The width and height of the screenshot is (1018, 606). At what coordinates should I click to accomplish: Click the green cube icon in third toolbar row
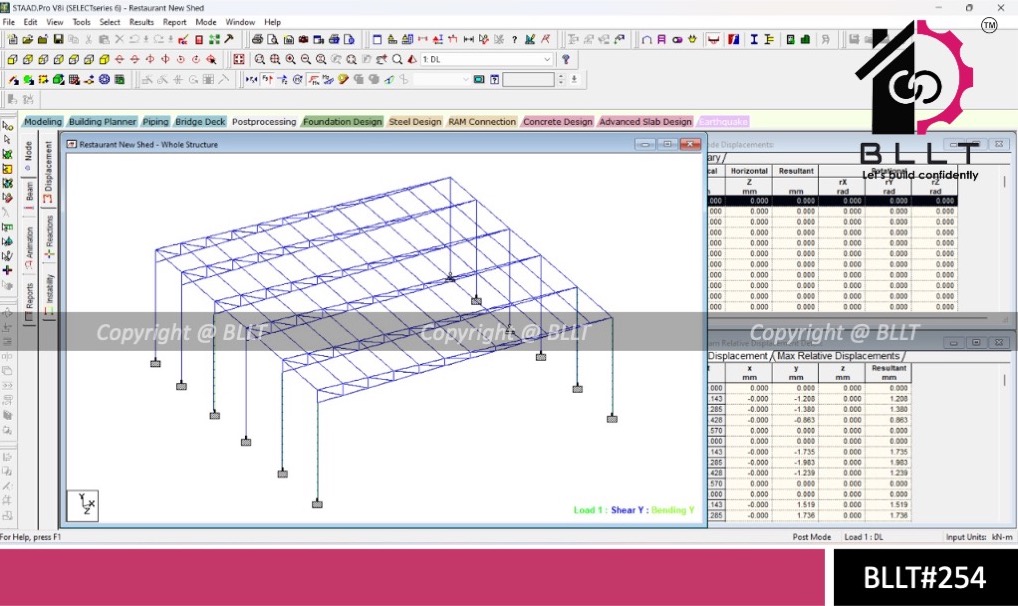point(58,79)
